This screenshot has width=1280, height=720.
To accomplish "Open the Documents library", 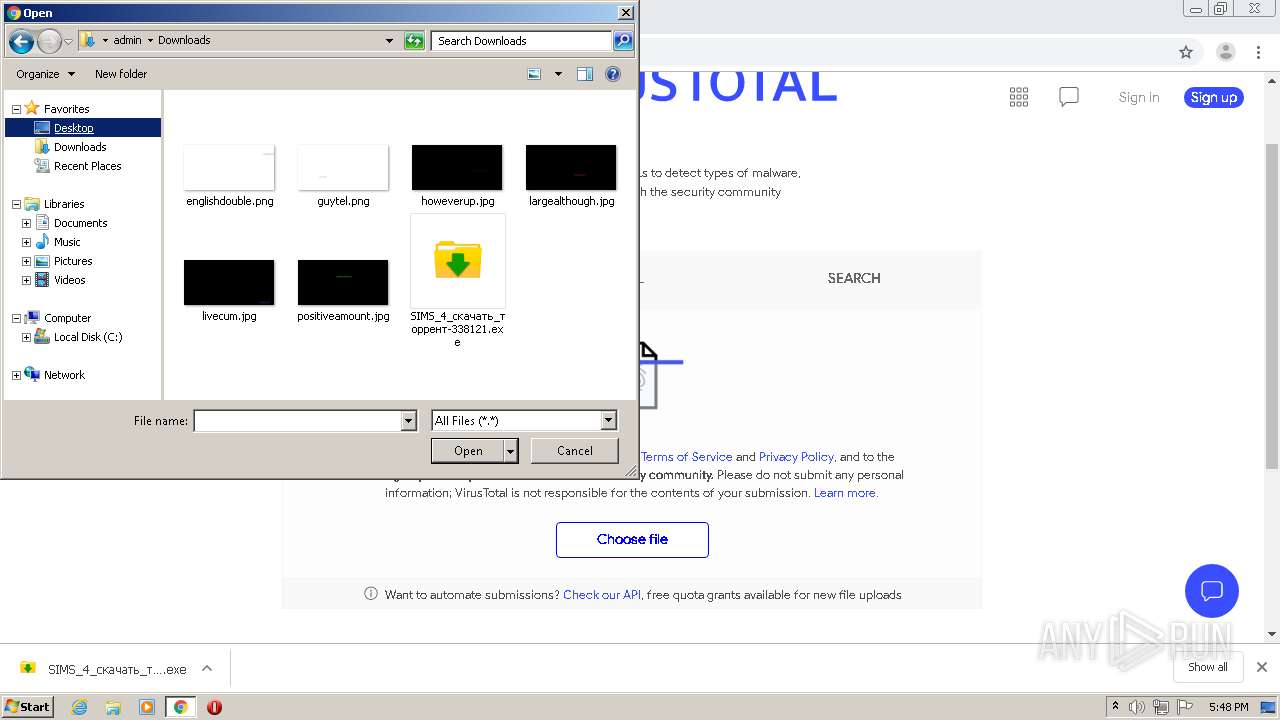I will pyautogui.click(x=81, y=223).
